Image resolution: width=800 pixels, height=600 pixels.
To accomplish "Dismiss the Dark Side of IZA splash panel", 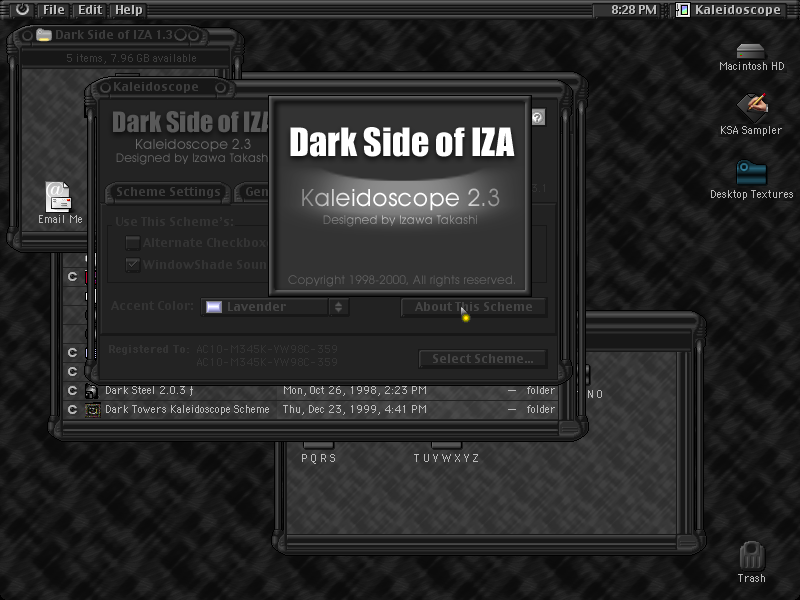I will pos(400,196).
